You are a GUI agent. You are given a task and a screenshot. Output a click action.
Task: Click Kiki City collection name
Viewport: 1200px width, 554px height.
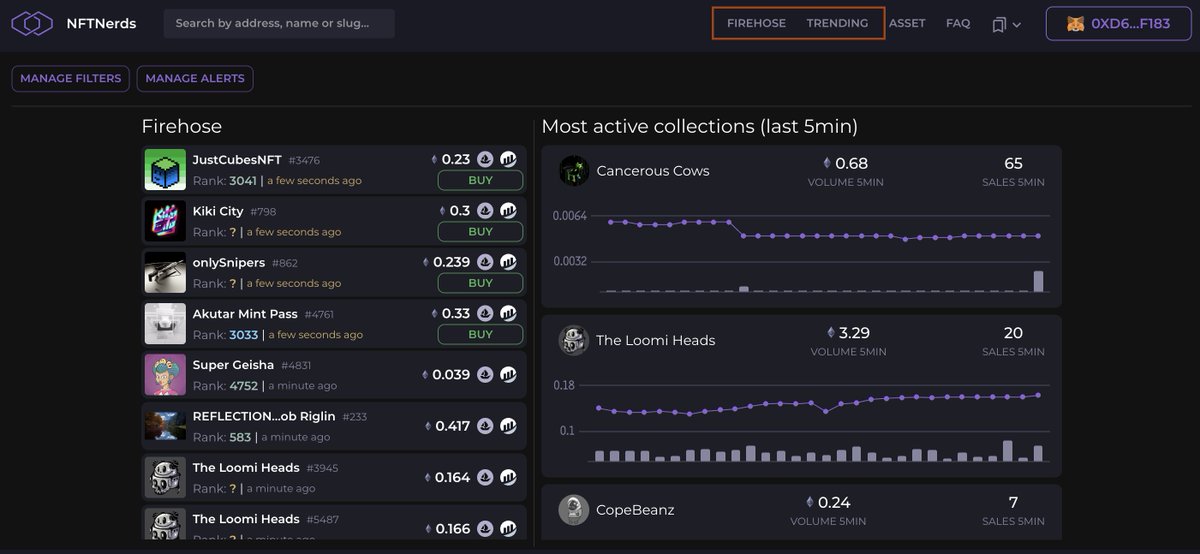(218, 211)
